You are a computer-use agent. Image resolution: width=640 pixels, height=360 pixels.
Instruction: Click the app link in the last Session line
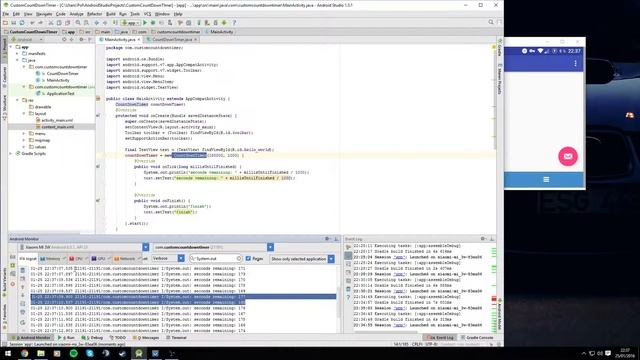[x=400, y=325]
